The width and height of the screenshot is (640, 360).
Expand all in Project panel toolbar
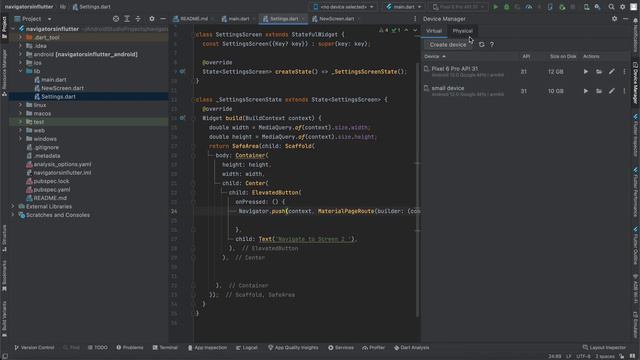pyautogui.click(x=127, y=19)
